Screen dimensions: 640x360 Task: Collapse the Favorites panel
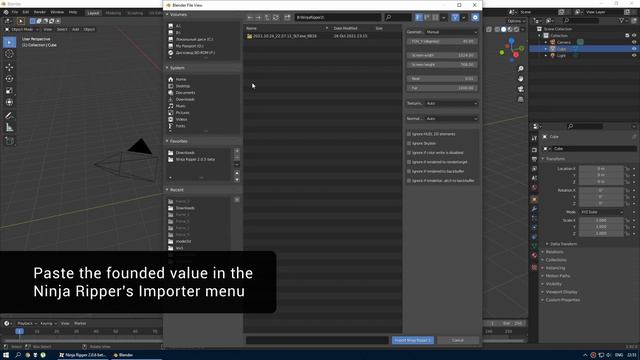(167, 141)
